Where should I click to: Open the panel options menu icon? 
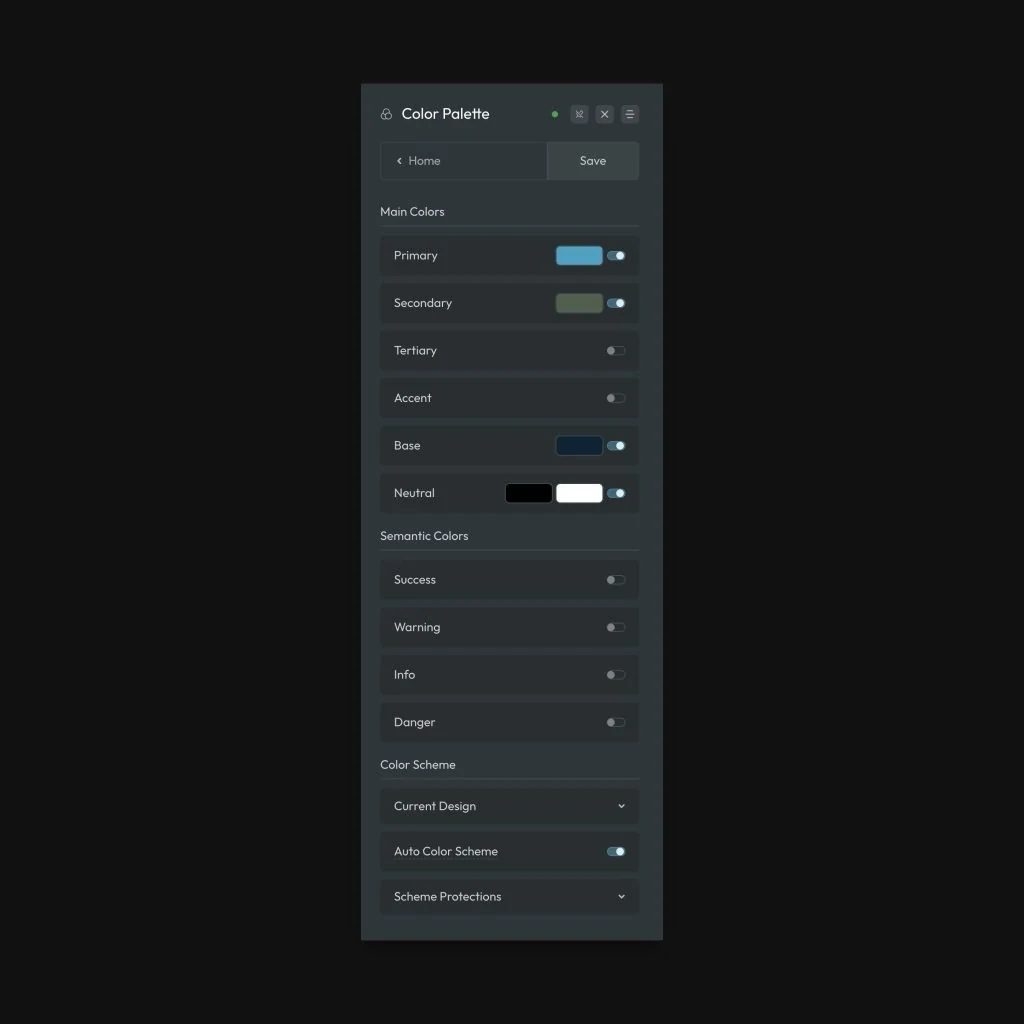(629, 114)
